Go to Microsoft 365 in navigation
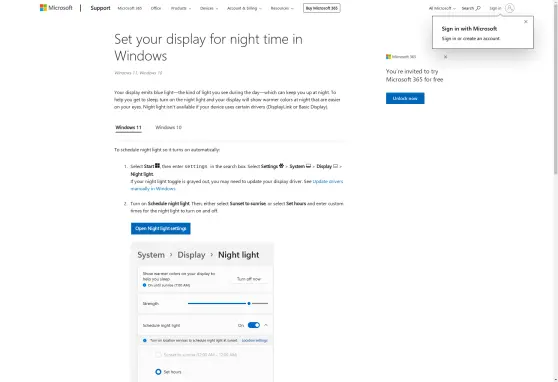 (130, 8)
